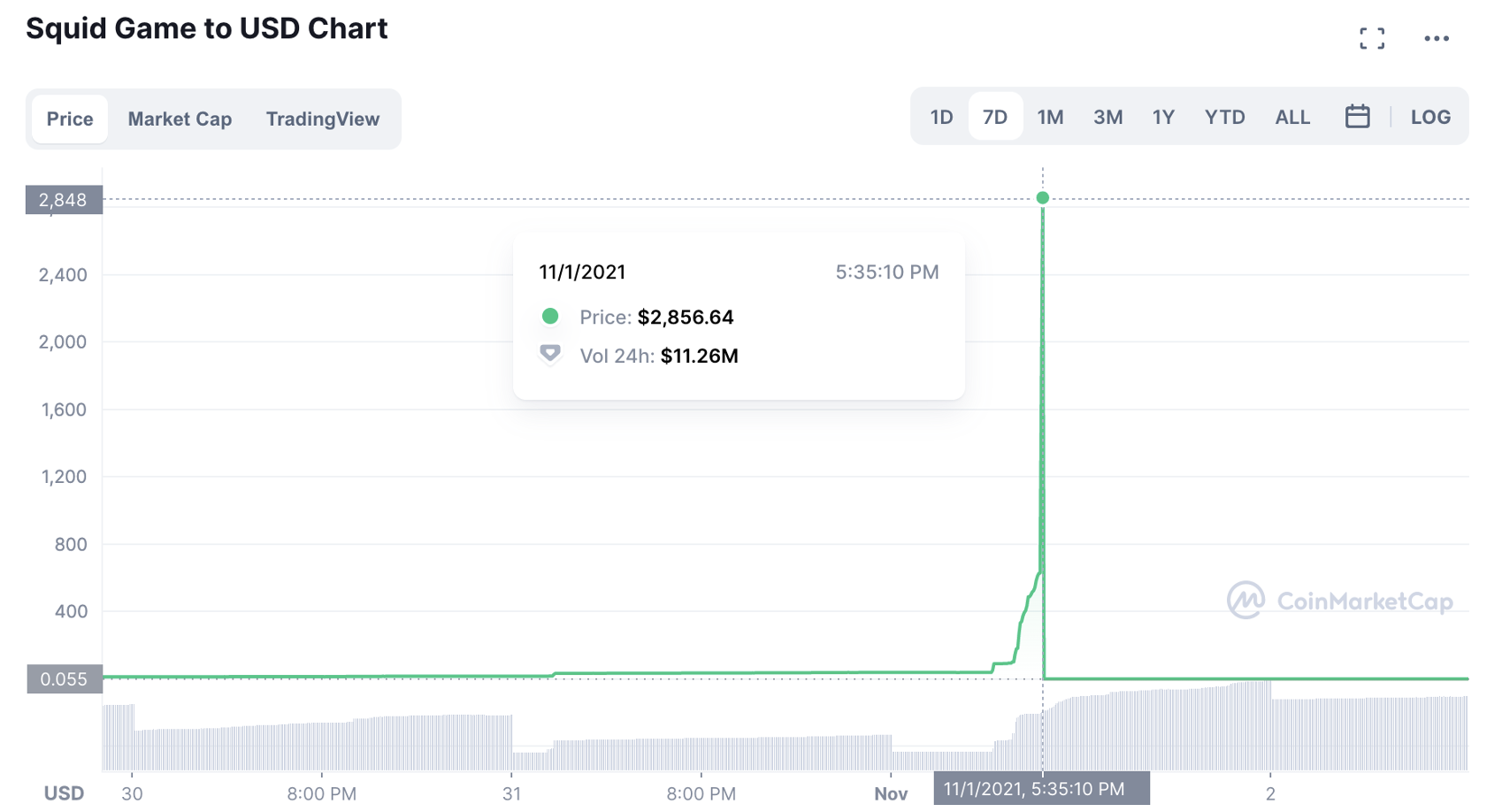The image size is (1502, 812).
Task: Open the TradingView tab
Action: click(x=323, y=119)
